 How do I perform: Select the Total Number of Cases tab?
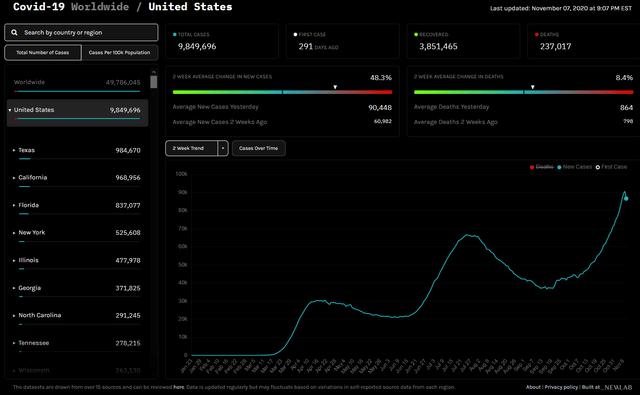(43, 53)
